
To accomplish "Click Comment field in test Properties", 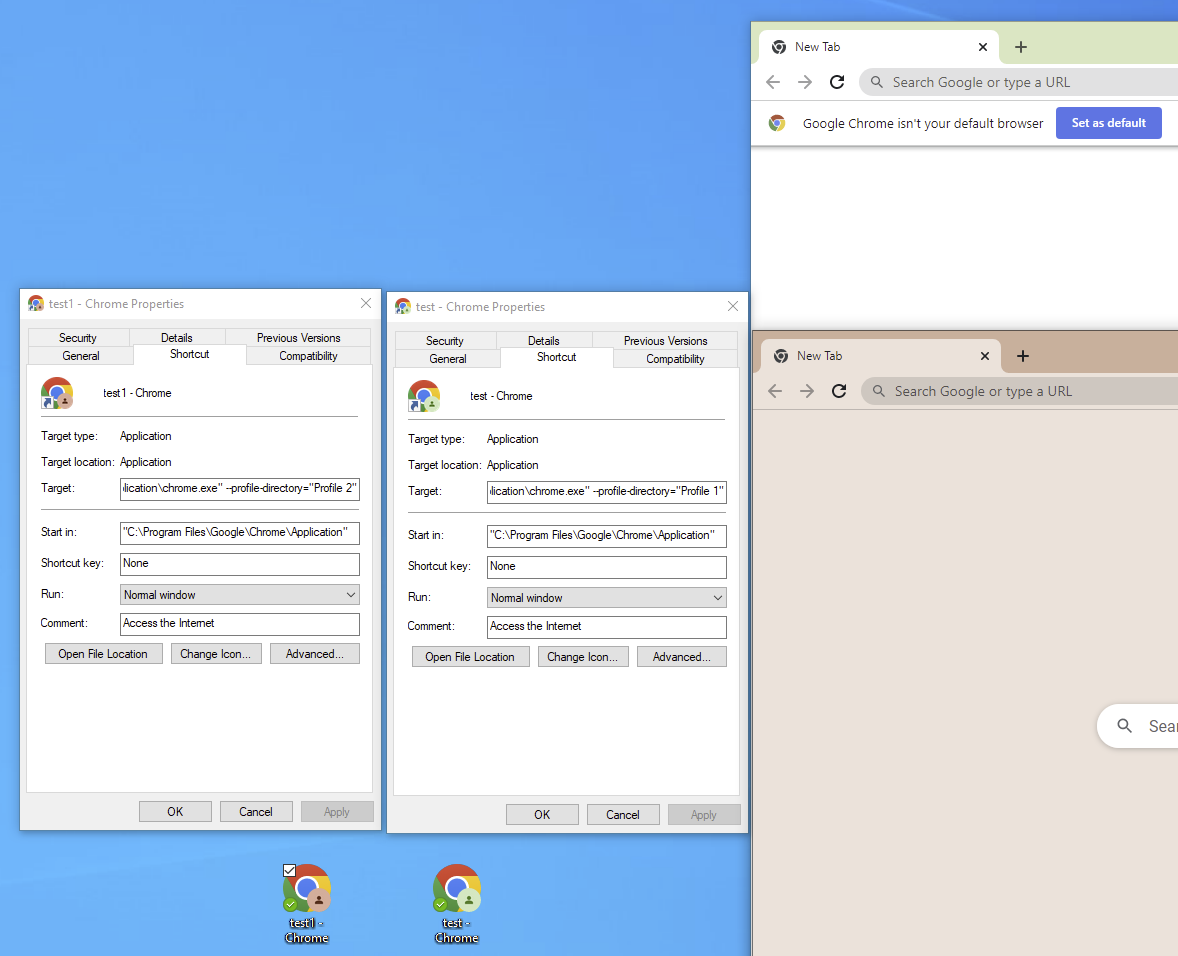I will (606, 627).
